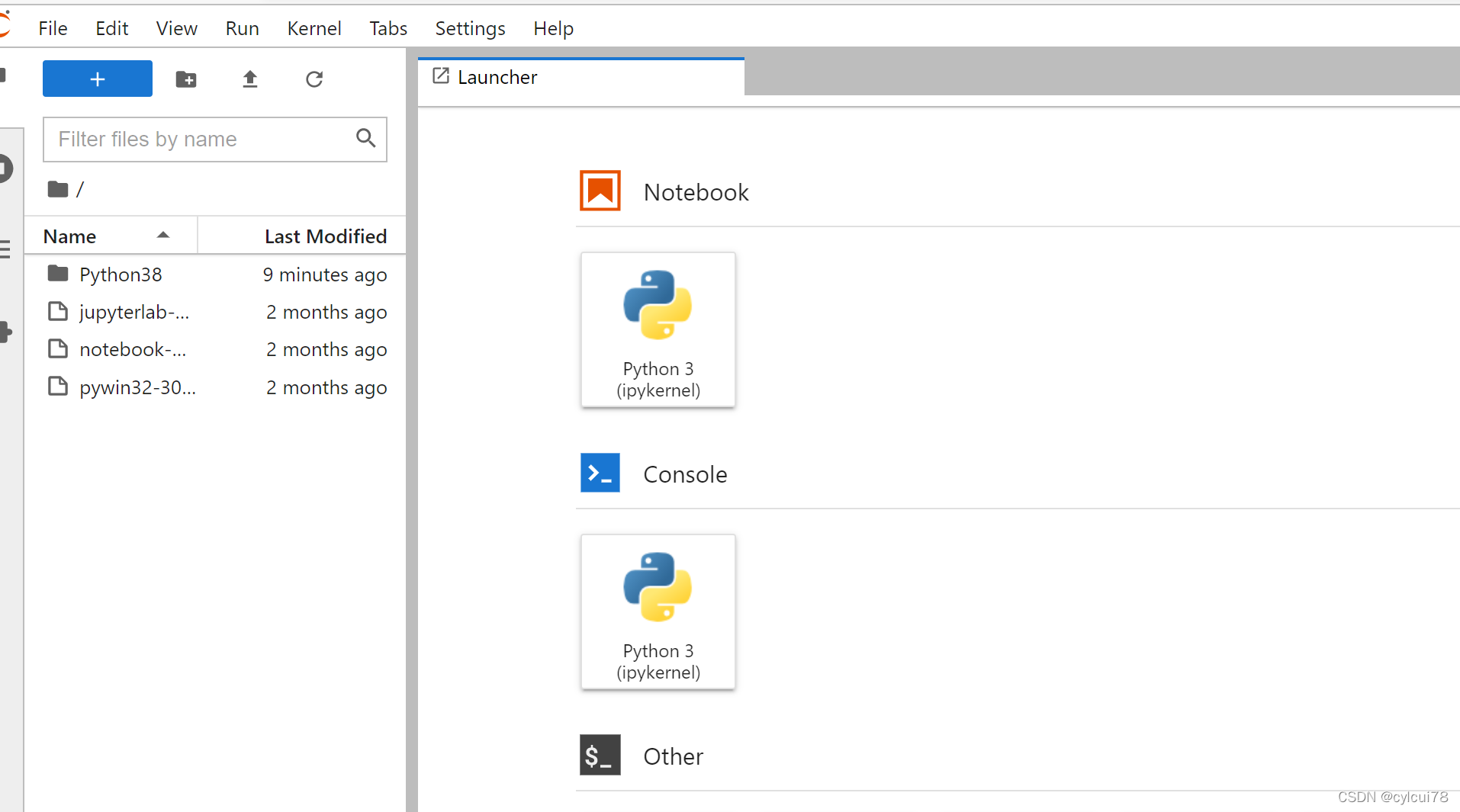Image resolution: width=1460 pixels, height=812 pixels.
Task: Click the file icon next to jupyterlab-...
Action: (x=58, y=311)
